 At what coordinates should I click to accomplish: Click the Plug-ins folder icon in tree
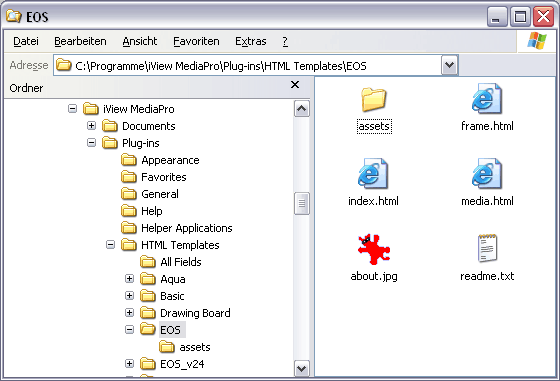click(x=110, y=143)
